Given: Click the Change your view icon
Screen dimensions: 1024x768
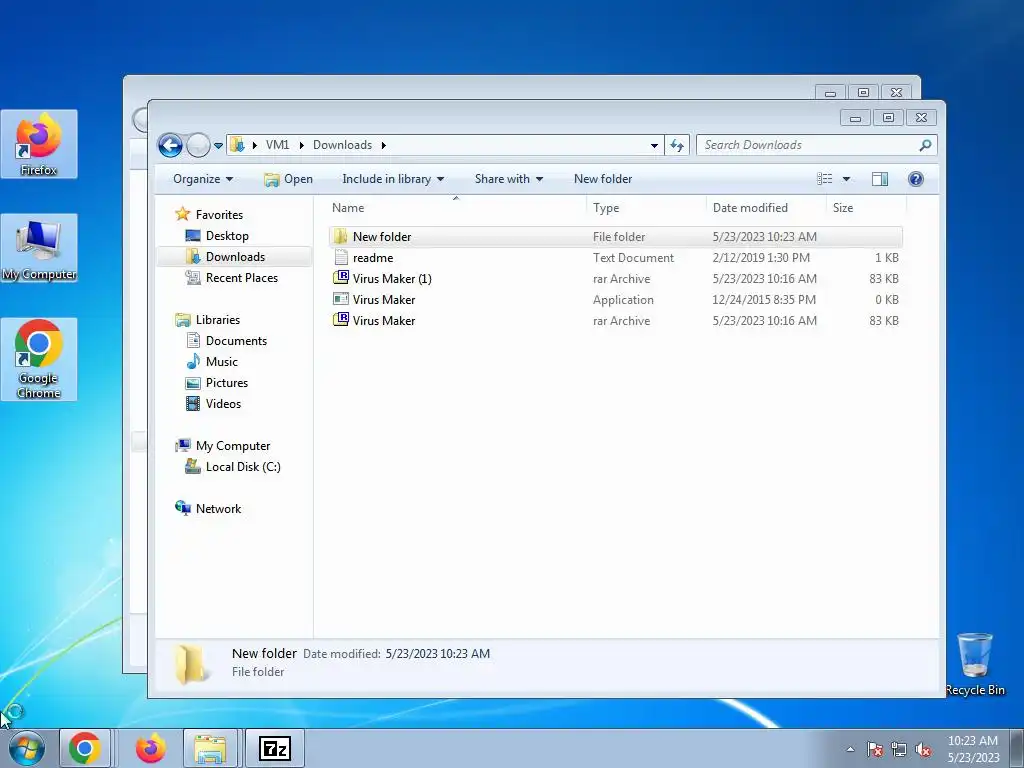Looking at the screenshot, I should click(825, 179).
